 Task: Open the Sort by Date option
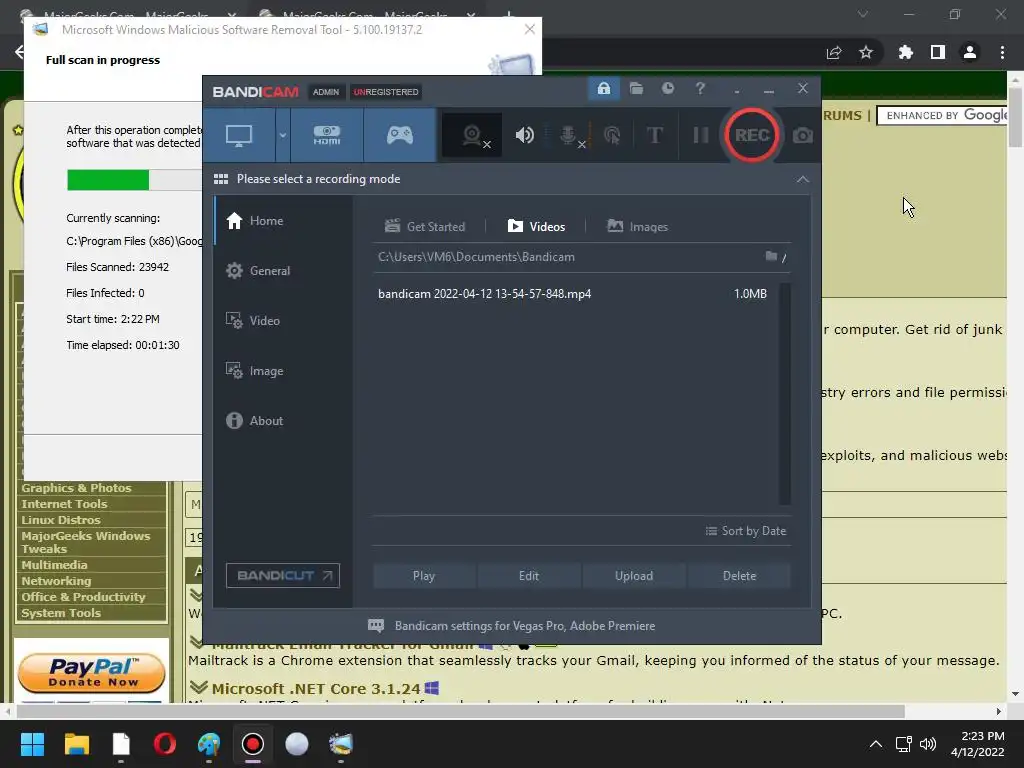pos(746,531)
